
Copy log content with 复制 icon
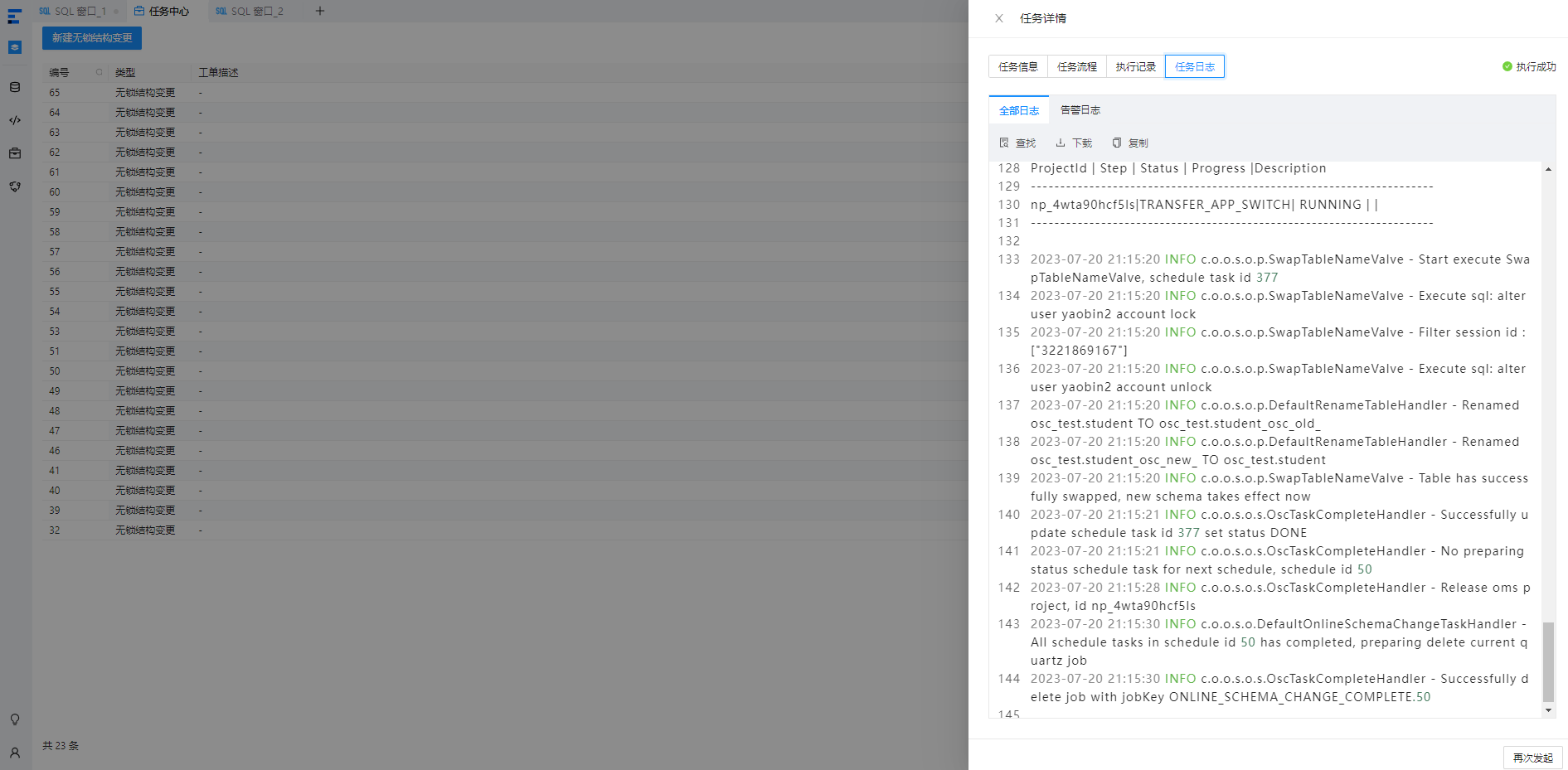[x=1117, y=143]
